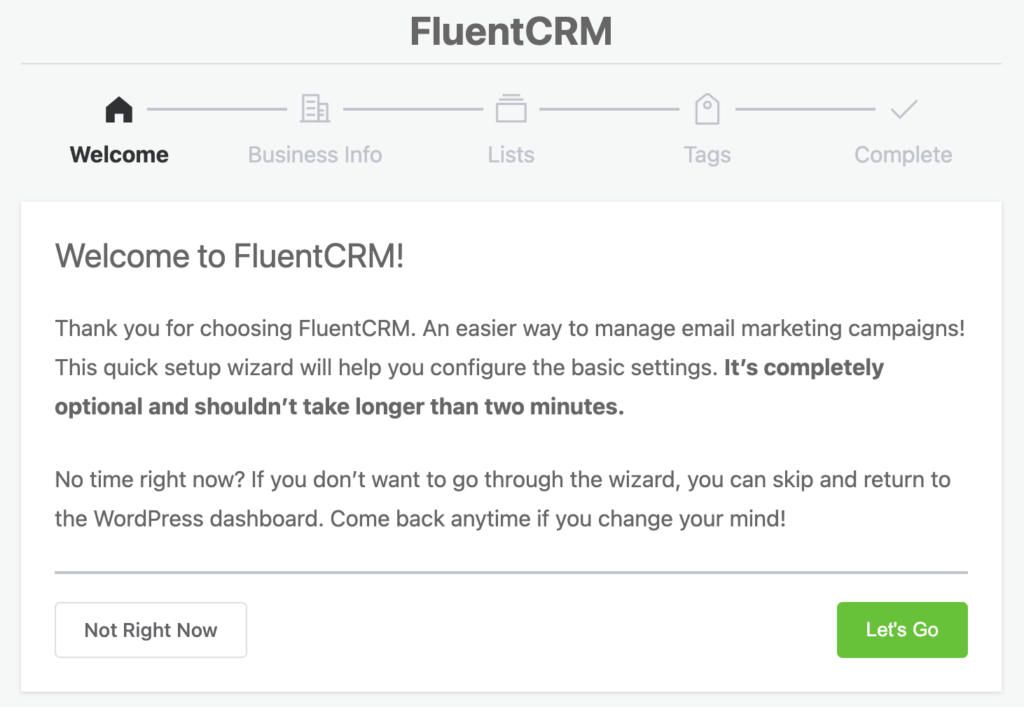Click the Tags step label
The width and height of the screenshot is (1024, 707).
pos(707,155)
